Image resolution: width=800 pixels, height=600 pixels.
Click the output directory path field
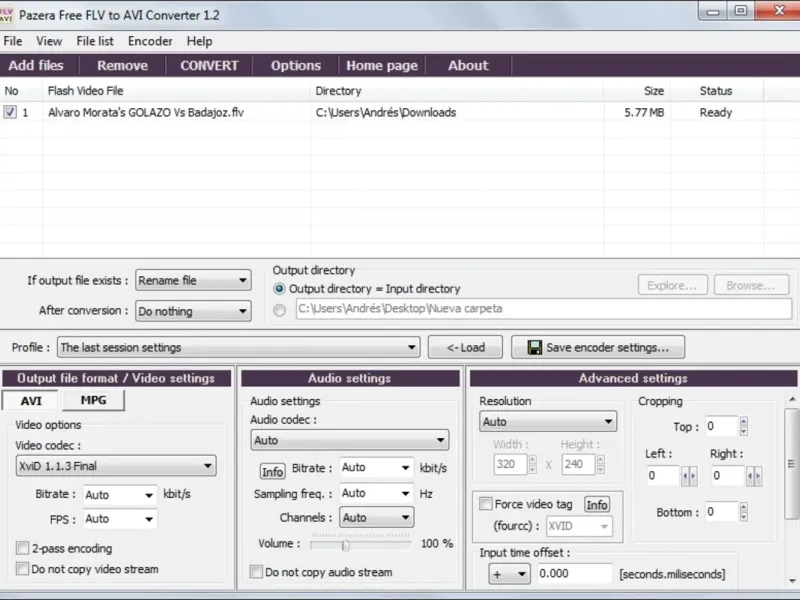(543, 309)
